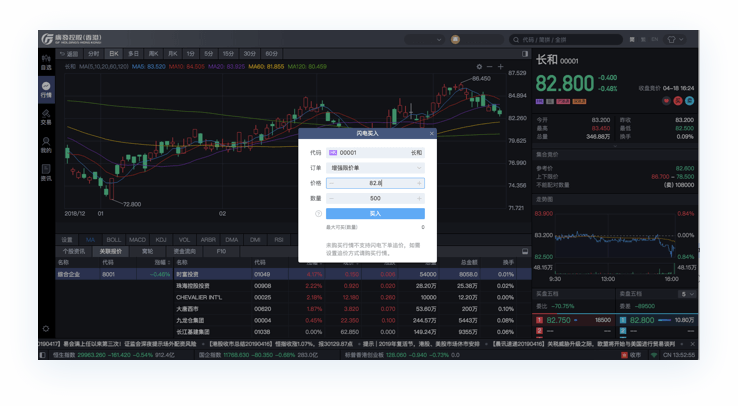
Task: Click the search magnifier icon
Action: [516, 40]
